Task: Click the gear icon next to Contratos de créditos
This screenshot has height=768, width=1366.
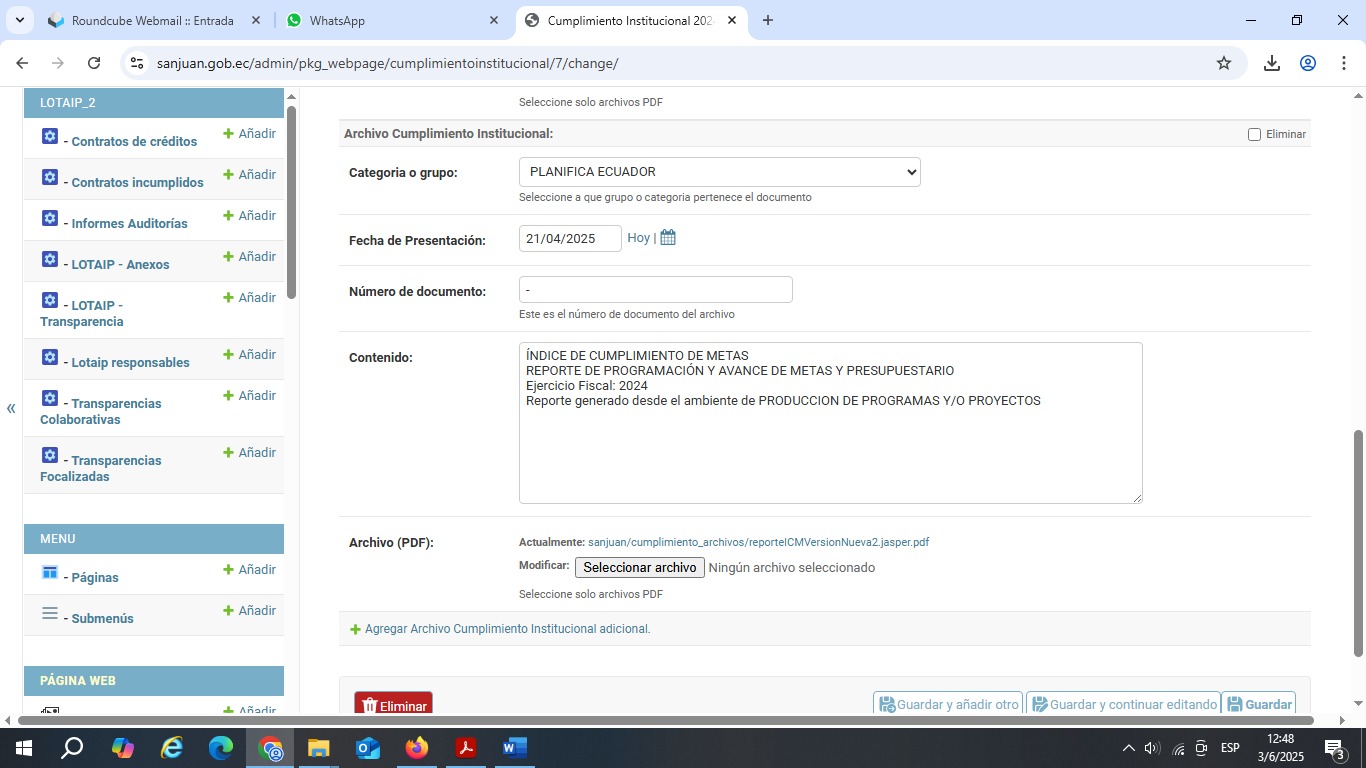Action: point(50,136)
